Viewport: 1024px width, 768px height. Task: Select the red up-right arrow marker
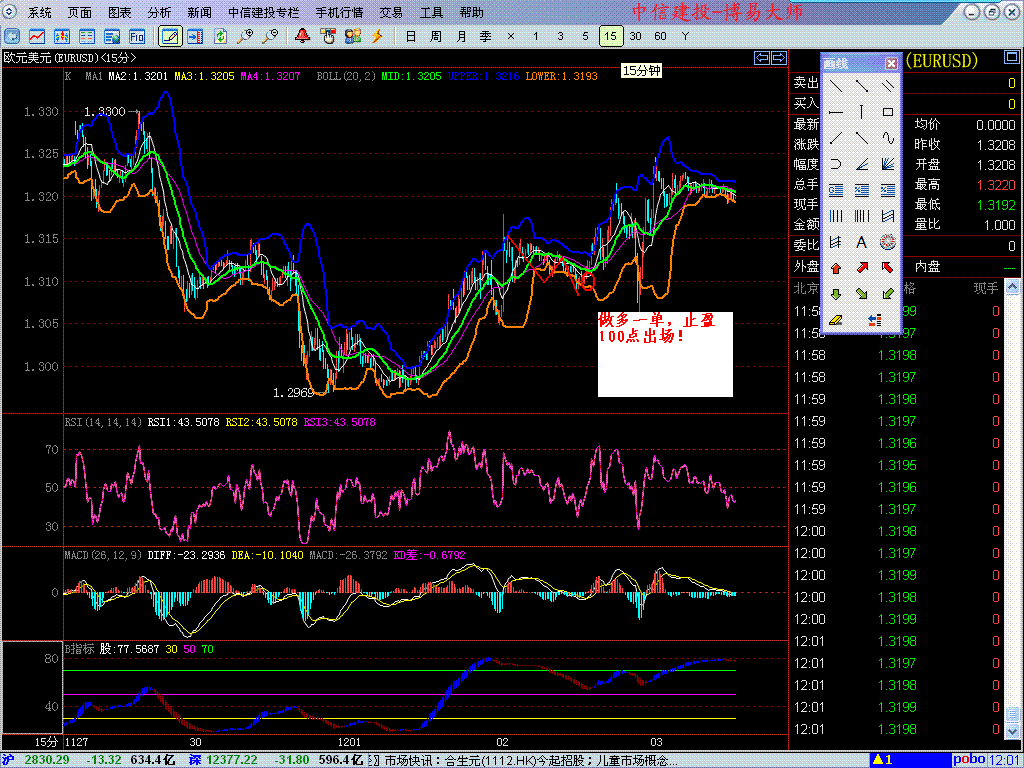pyautogui.click(x=861, y=268)
